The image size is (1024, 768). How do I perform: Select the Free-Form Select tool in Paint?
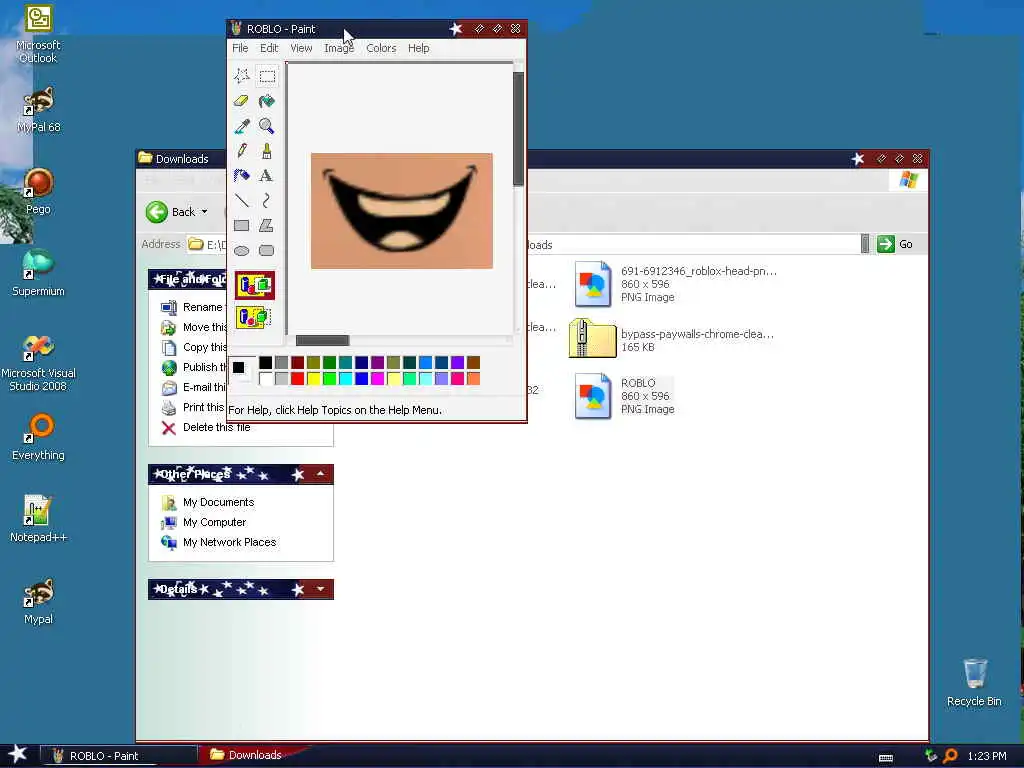(x=242, y=76)
